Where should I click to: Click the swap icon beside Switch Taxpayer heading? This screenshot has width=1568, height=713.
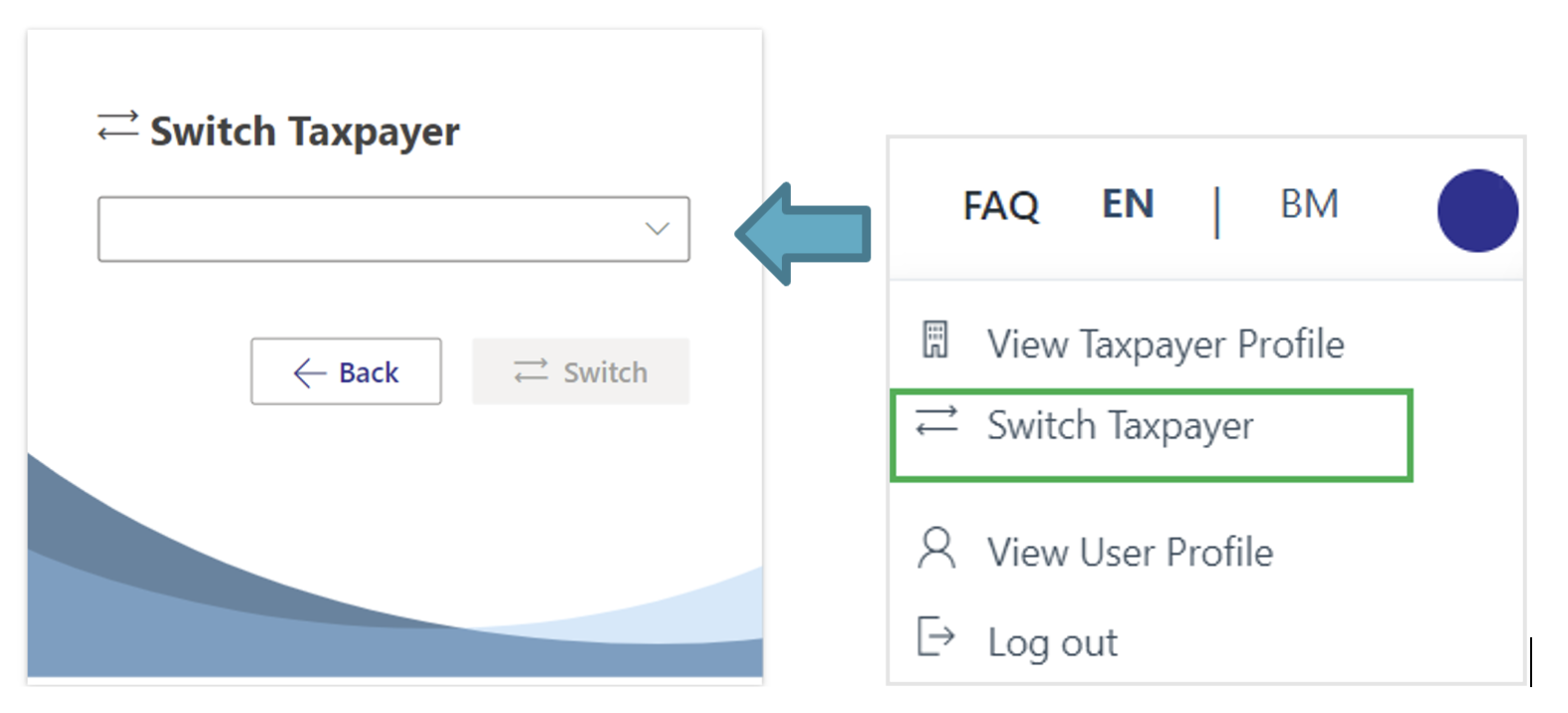(x=118, y=127)
